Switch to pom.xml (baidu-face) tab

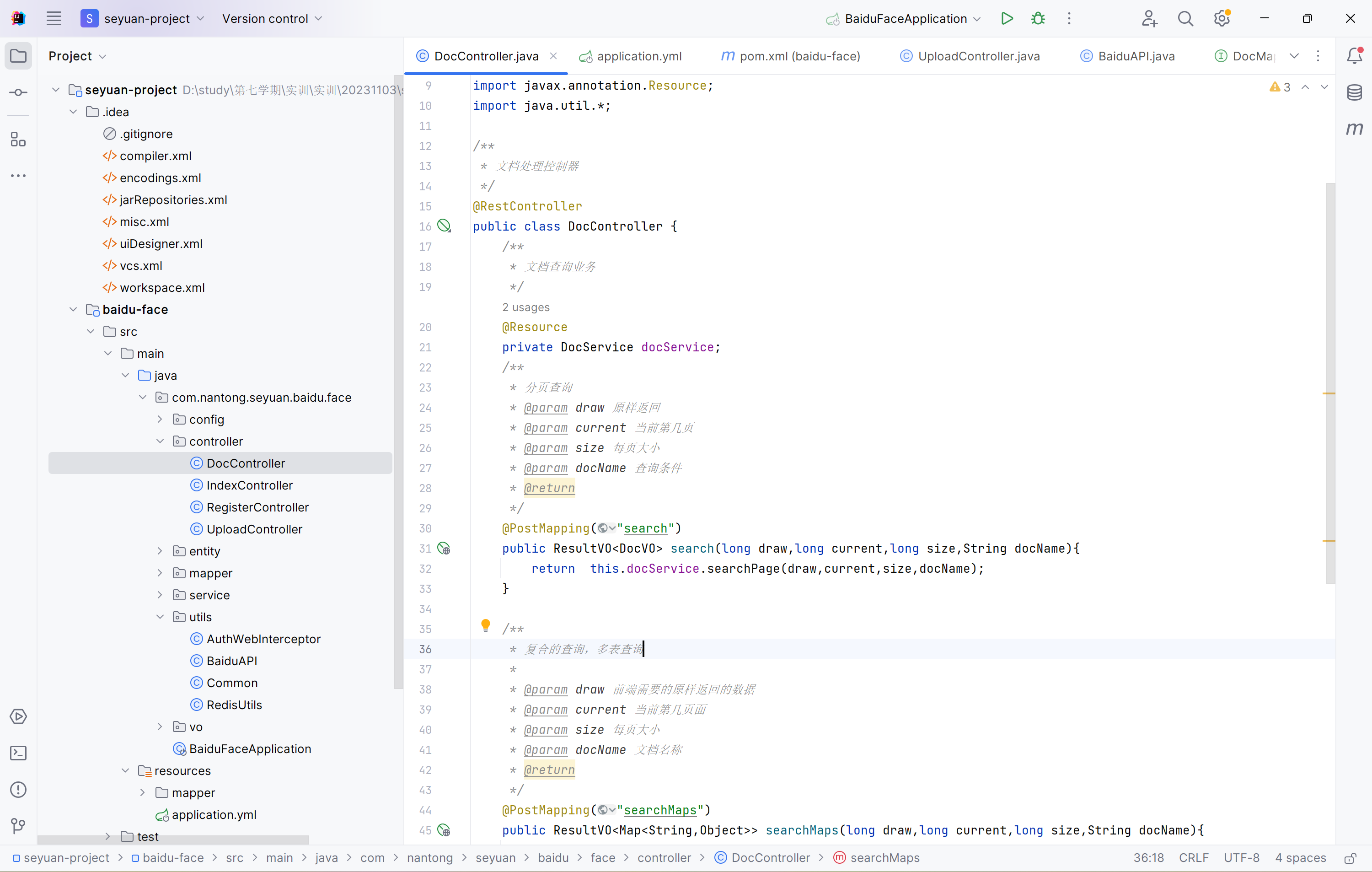point(791,56)
